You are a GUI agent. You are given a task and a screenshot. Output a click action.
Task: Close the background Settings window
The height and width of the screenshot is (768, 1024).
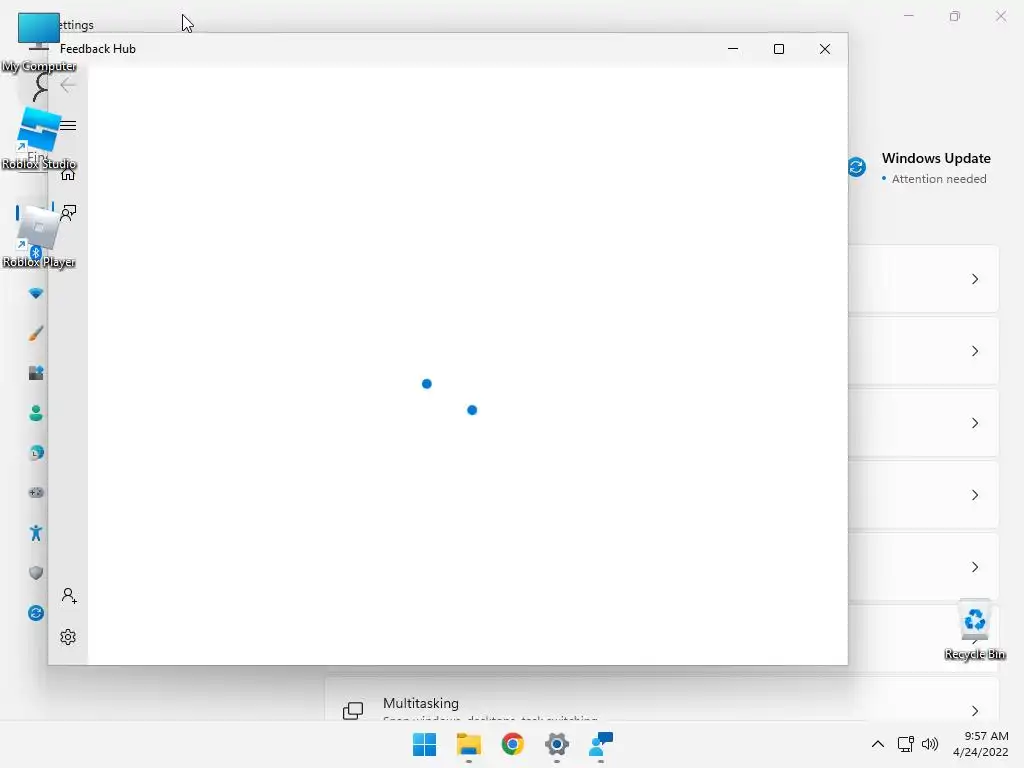click(x=1000, y=16)
